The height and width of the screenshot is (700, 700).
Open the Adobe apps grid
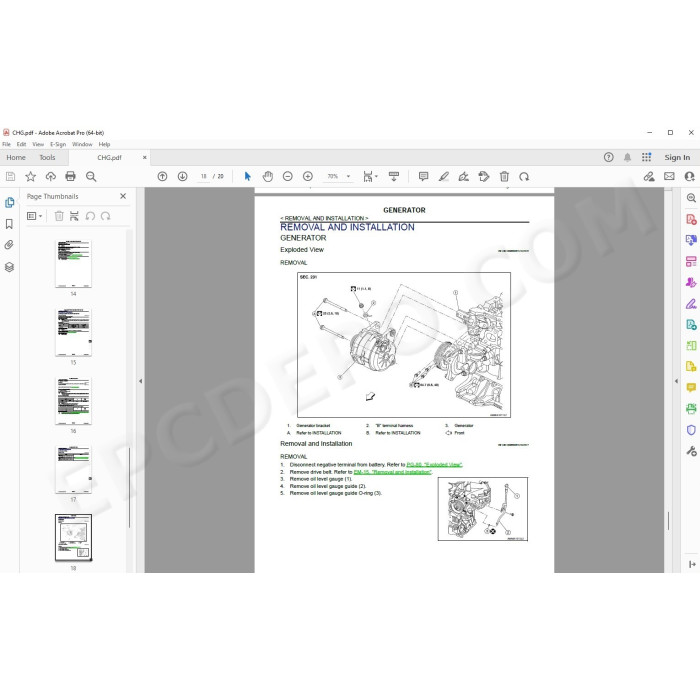point(646,157)
